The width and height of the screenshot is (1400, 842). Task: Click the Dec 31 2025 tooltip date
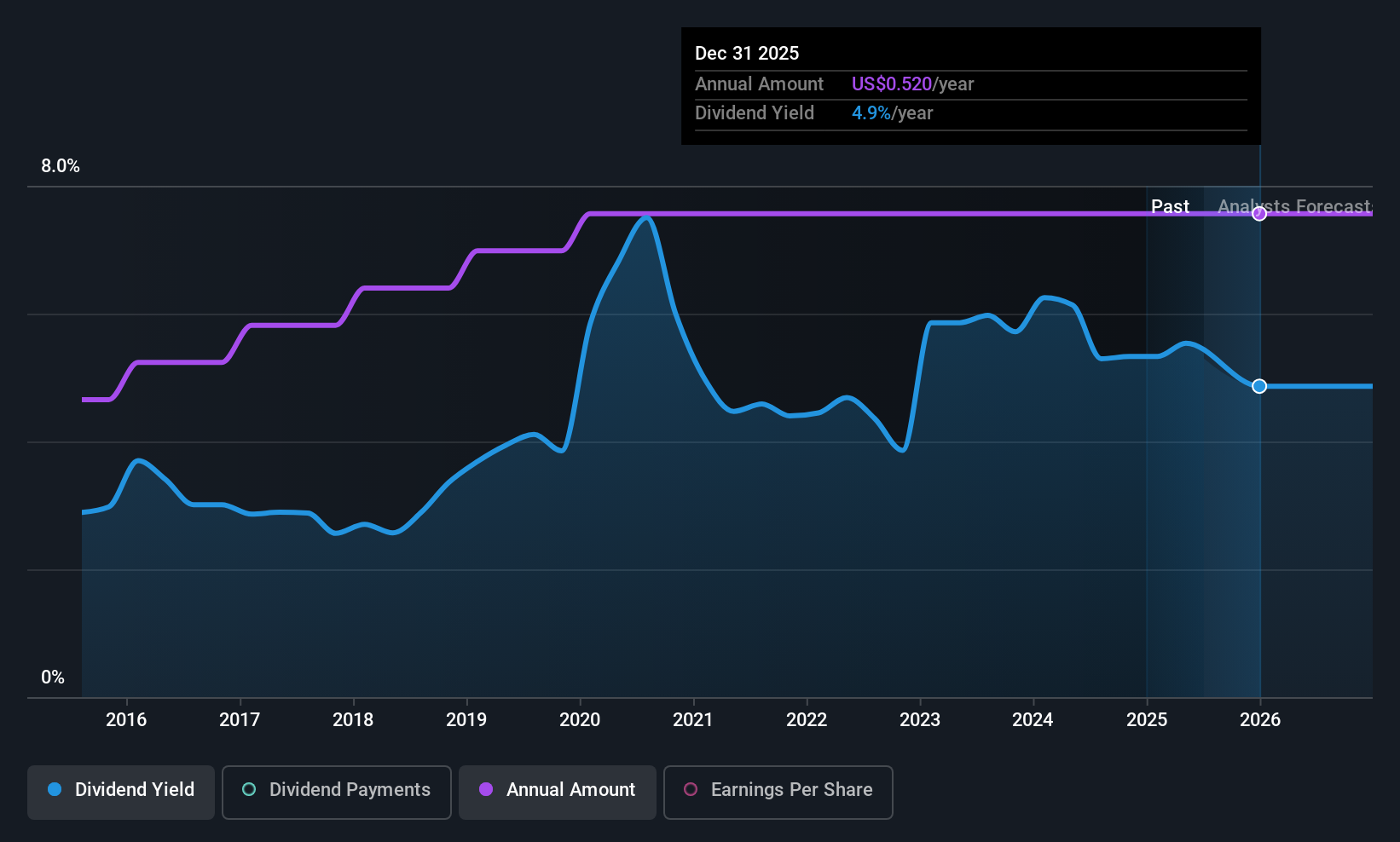coord(747,53)
